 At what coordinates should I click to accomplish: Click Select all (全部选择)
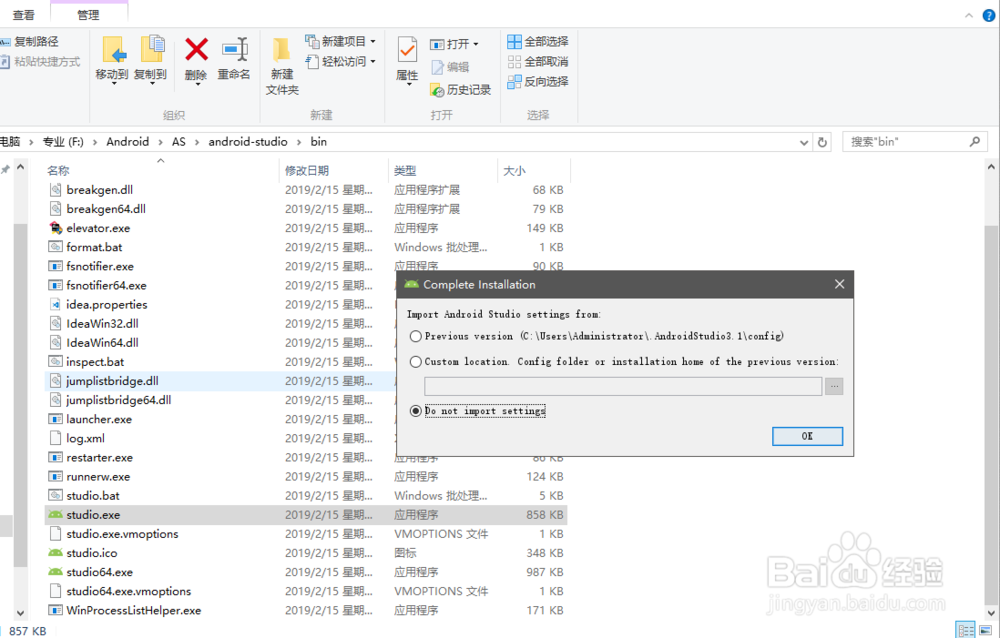coord(538,41)
